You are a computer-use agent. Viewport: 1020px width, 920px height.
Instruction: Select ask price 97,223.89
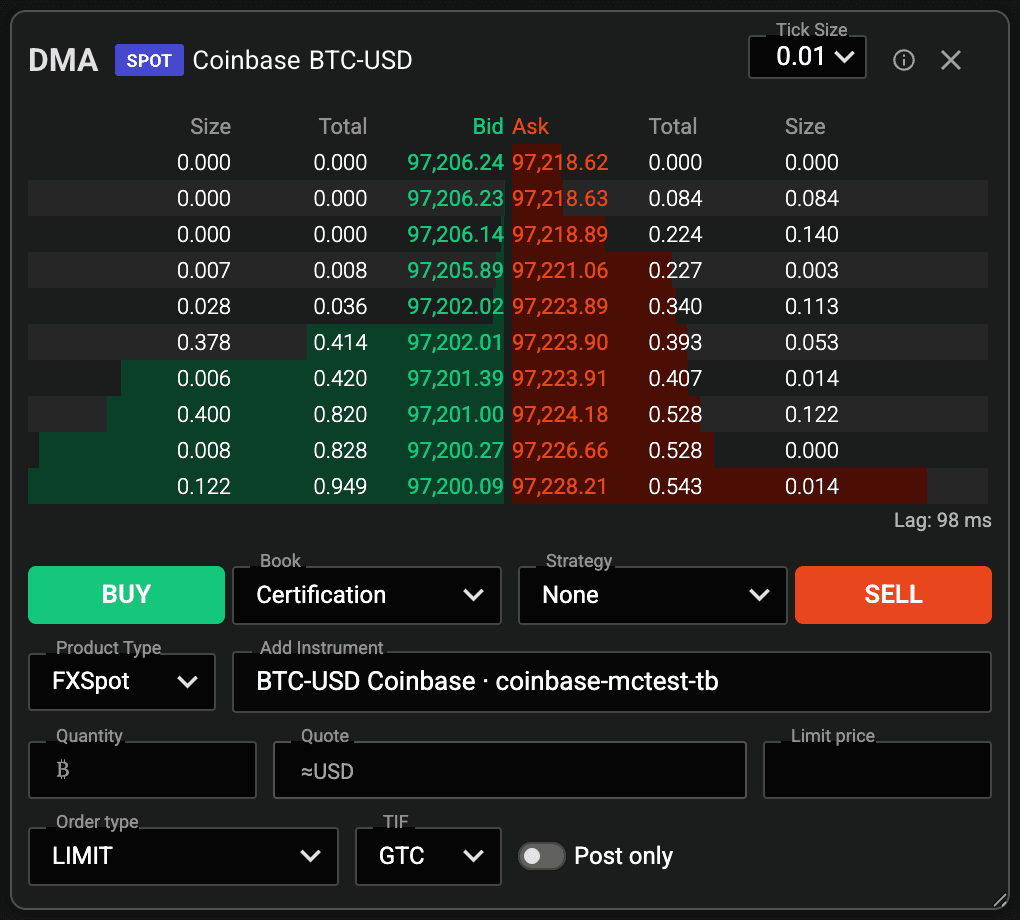[560, 306]
